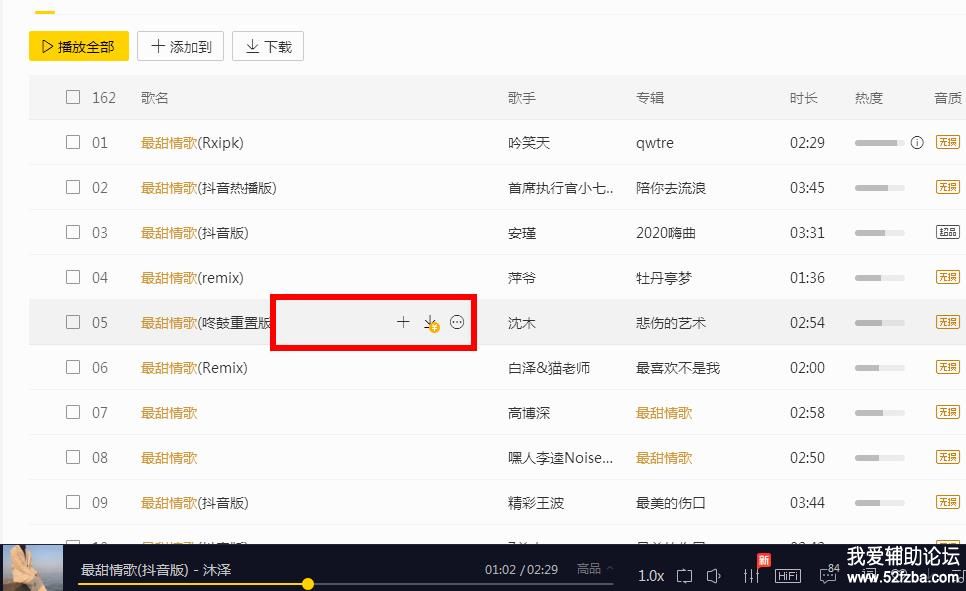
Task: Click the duration 02:54 of song 05
Action: [807, 323]
